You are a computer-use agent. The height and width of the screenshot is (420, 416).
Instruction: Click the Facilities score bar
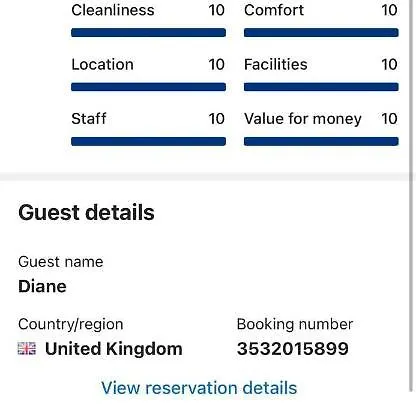pyautogui.click(x=321, y=87)
